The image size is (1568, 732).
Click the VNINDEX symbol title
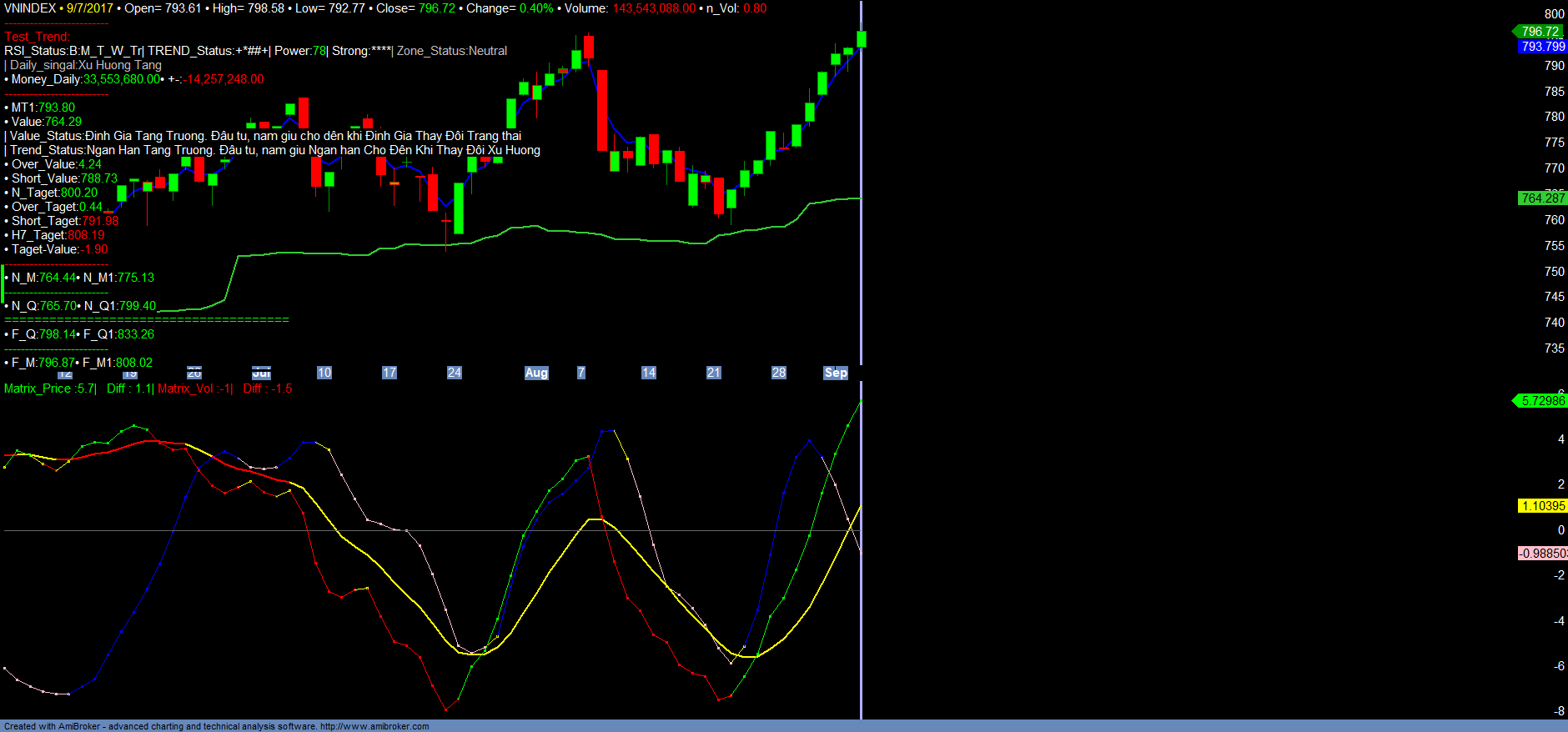click(30, 8)
